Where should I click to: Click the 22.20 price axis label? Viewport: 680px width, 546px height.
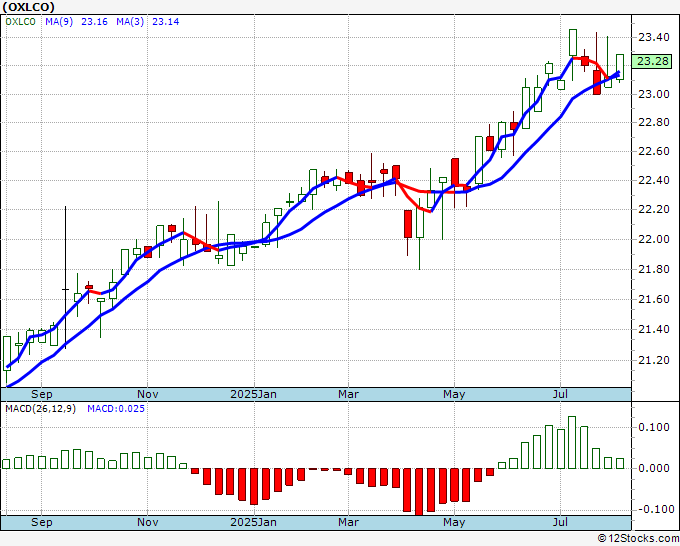click(x=654, y=209)
